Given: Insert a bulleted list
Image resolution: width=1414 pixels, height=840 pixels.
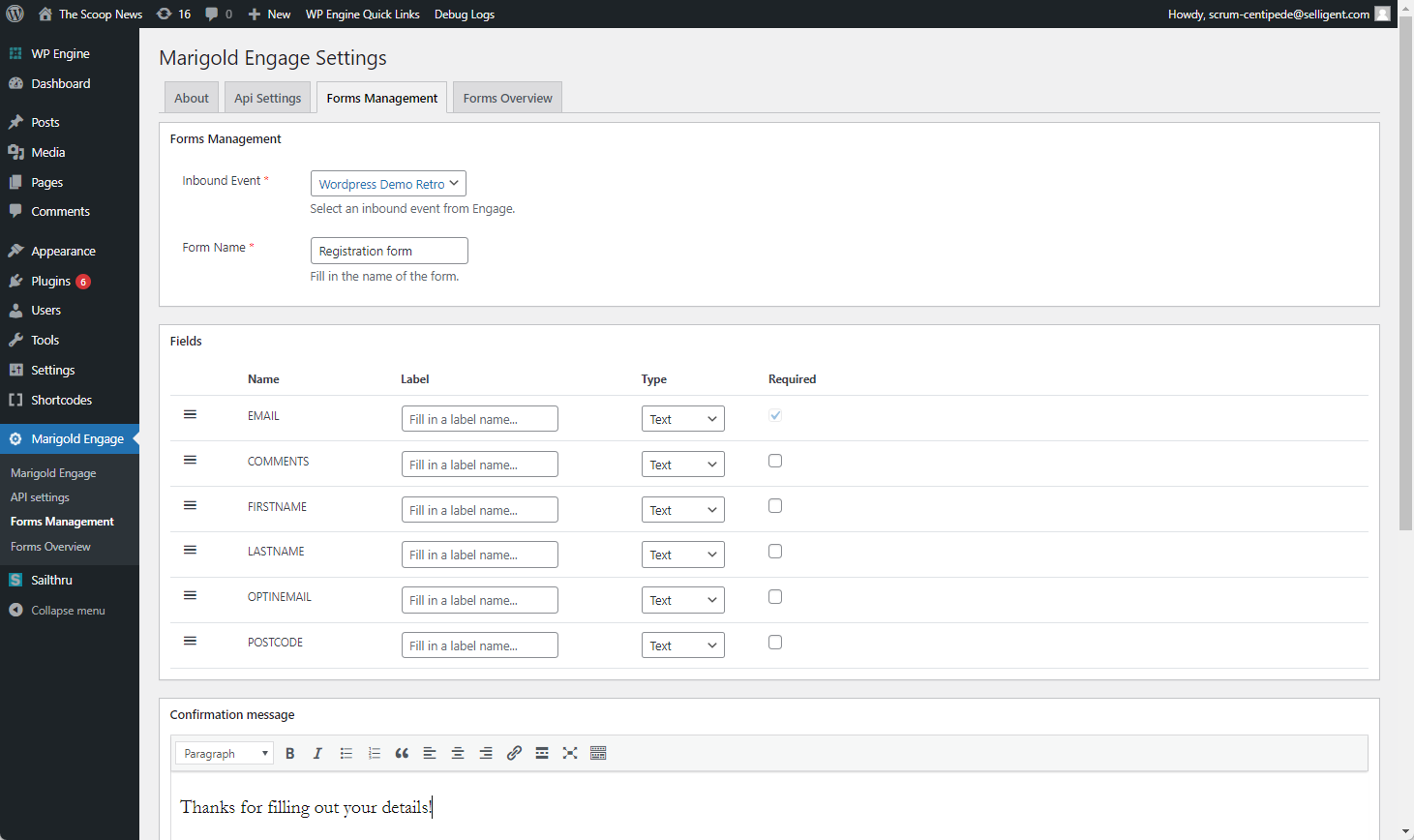Looking at the screenshot, I should point(346,753).
